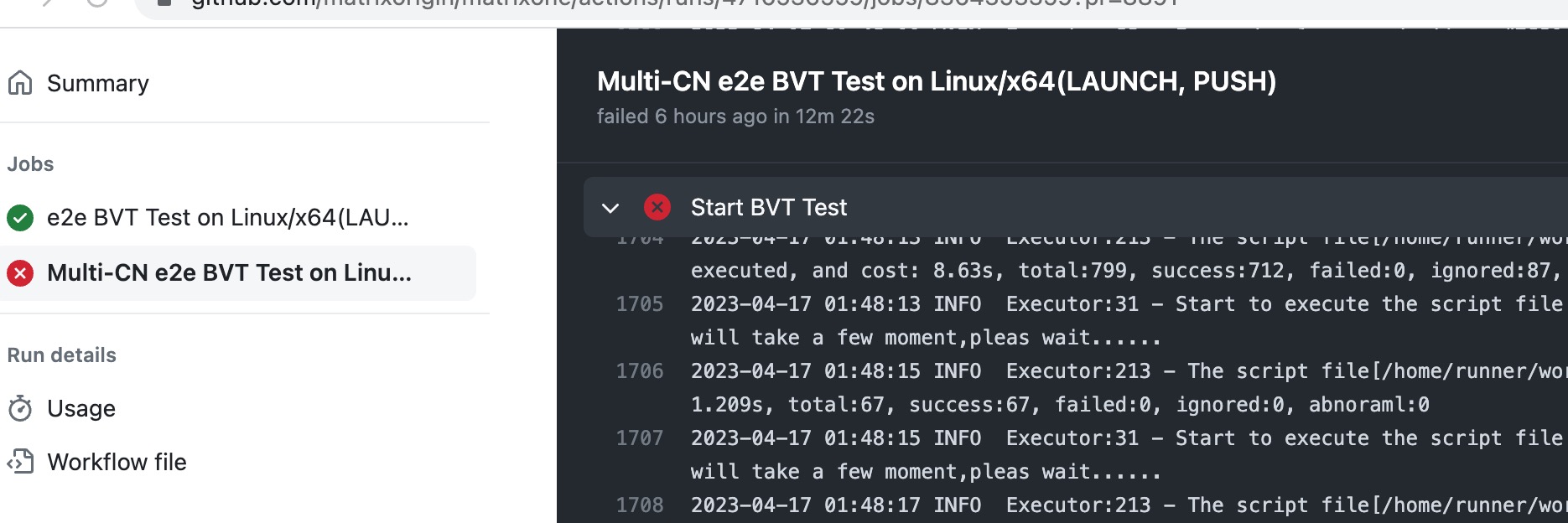This screenshot has height=523, width=1568.
Task: Open the Workflow file link
Action: point(117,462)
